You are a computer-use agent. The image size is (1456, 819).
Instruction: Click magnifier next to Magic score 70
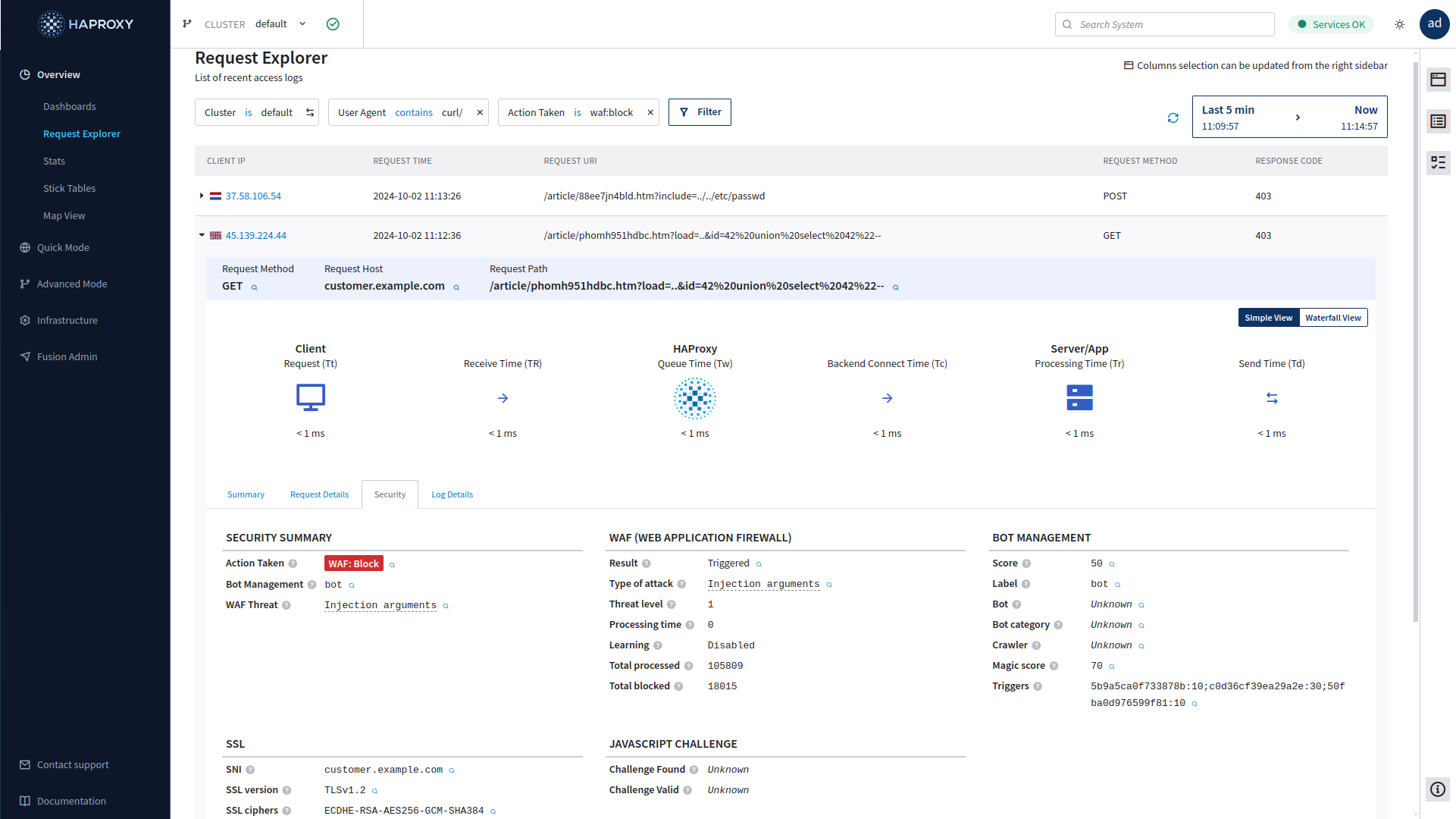coord(1112,667)
